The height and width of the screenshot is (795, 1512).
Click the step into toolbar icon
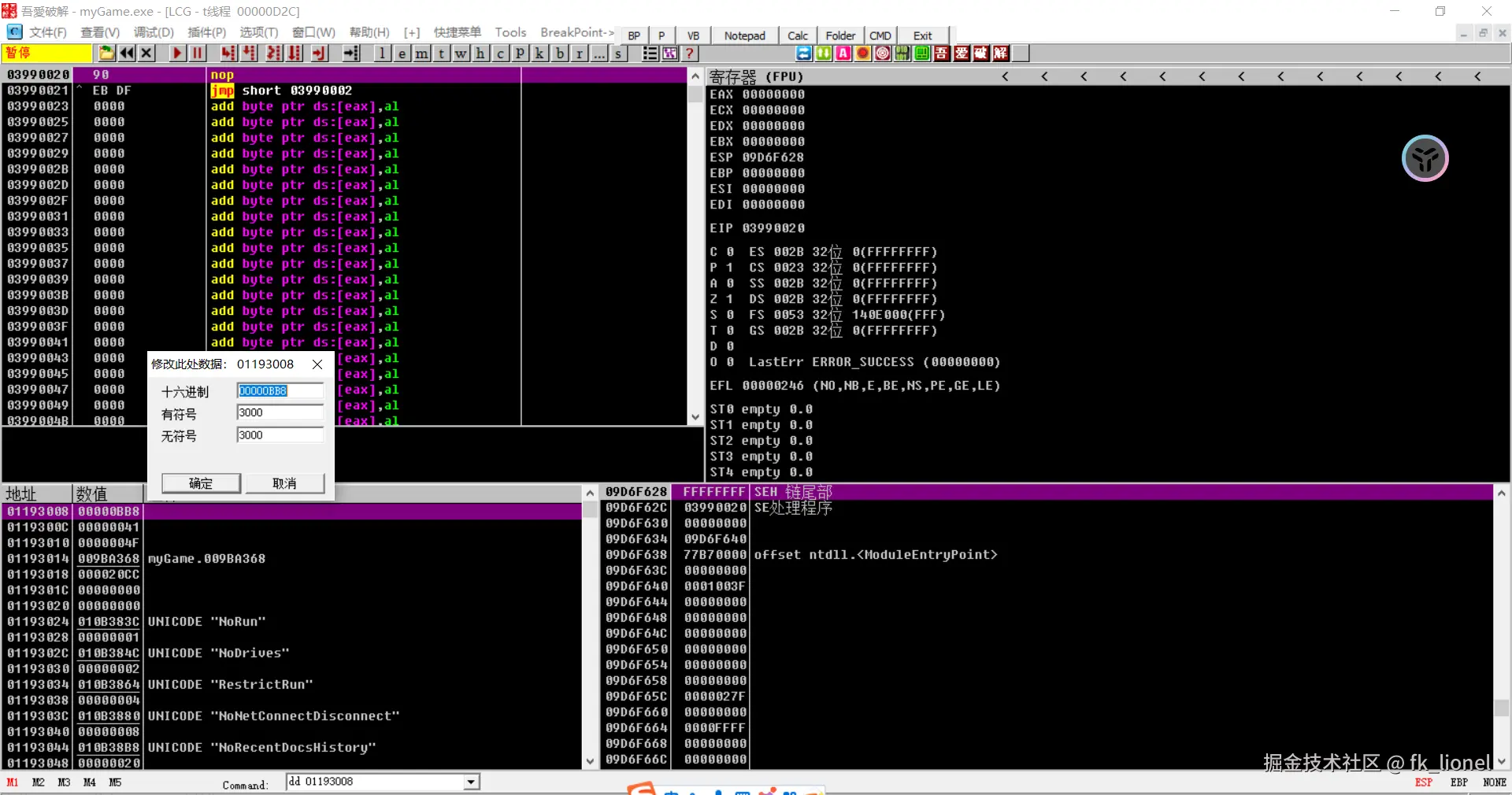(228, 53)
